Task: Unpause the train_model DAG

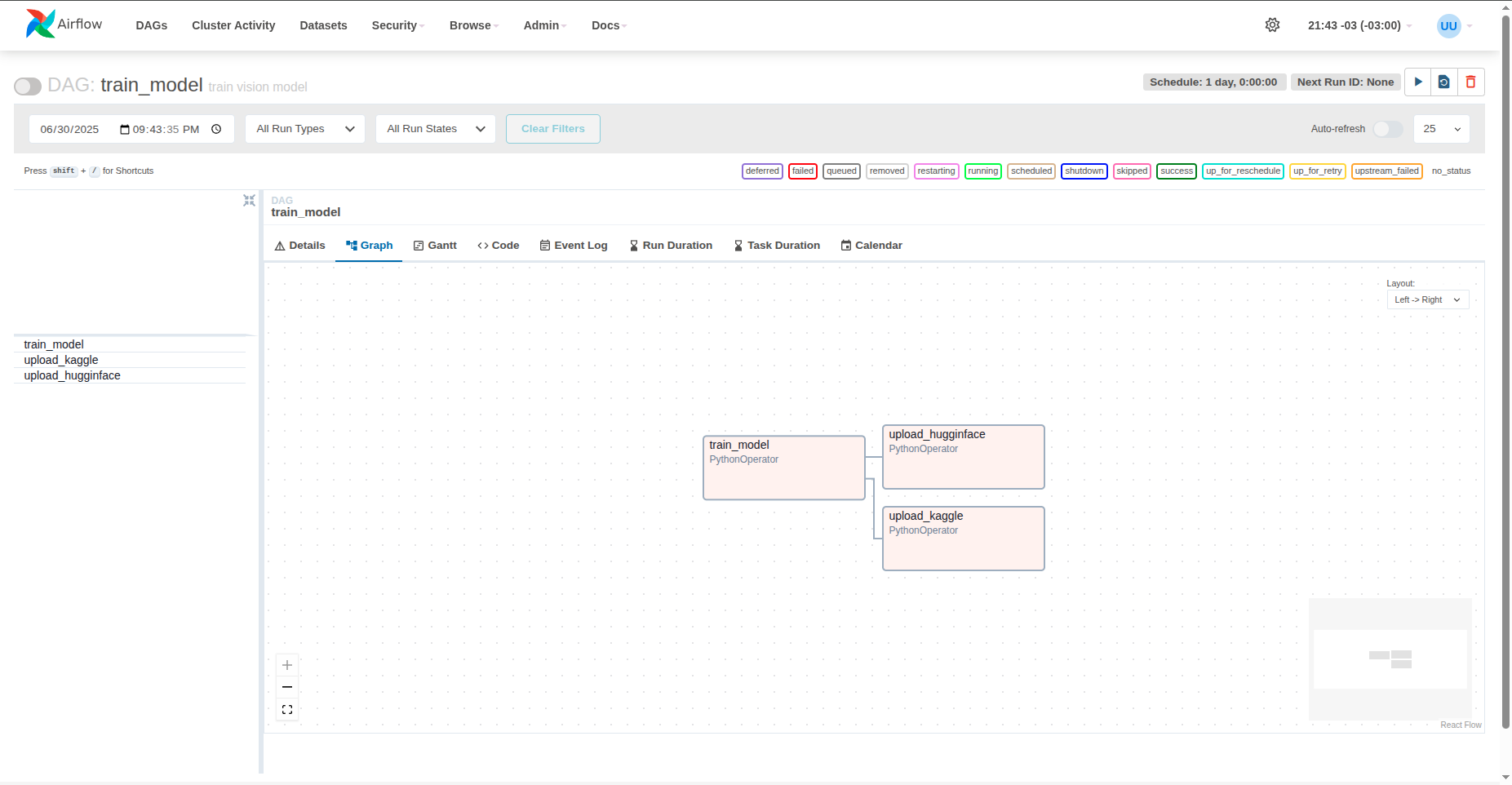Action: point(27,86)
